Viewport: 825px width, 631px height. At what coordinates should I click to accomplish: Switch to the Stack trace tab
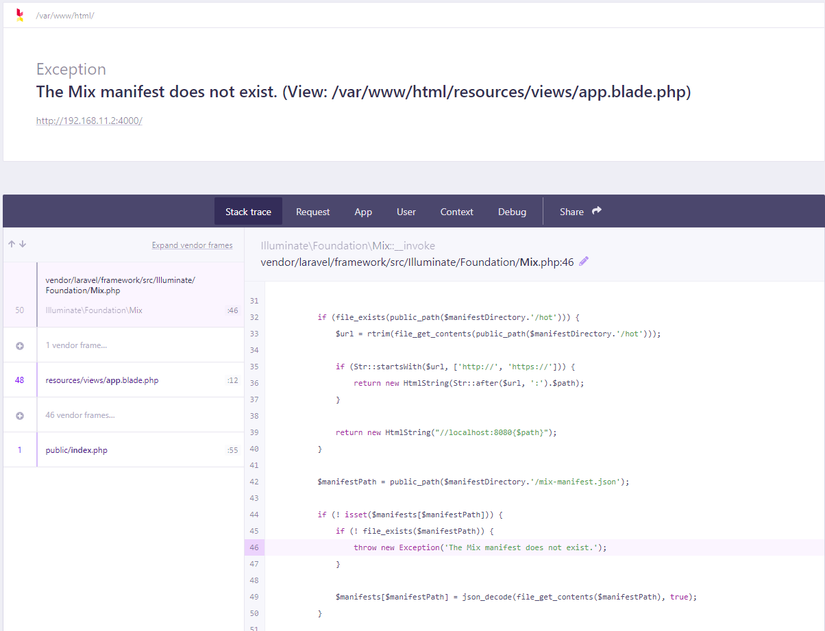point(248,212)
